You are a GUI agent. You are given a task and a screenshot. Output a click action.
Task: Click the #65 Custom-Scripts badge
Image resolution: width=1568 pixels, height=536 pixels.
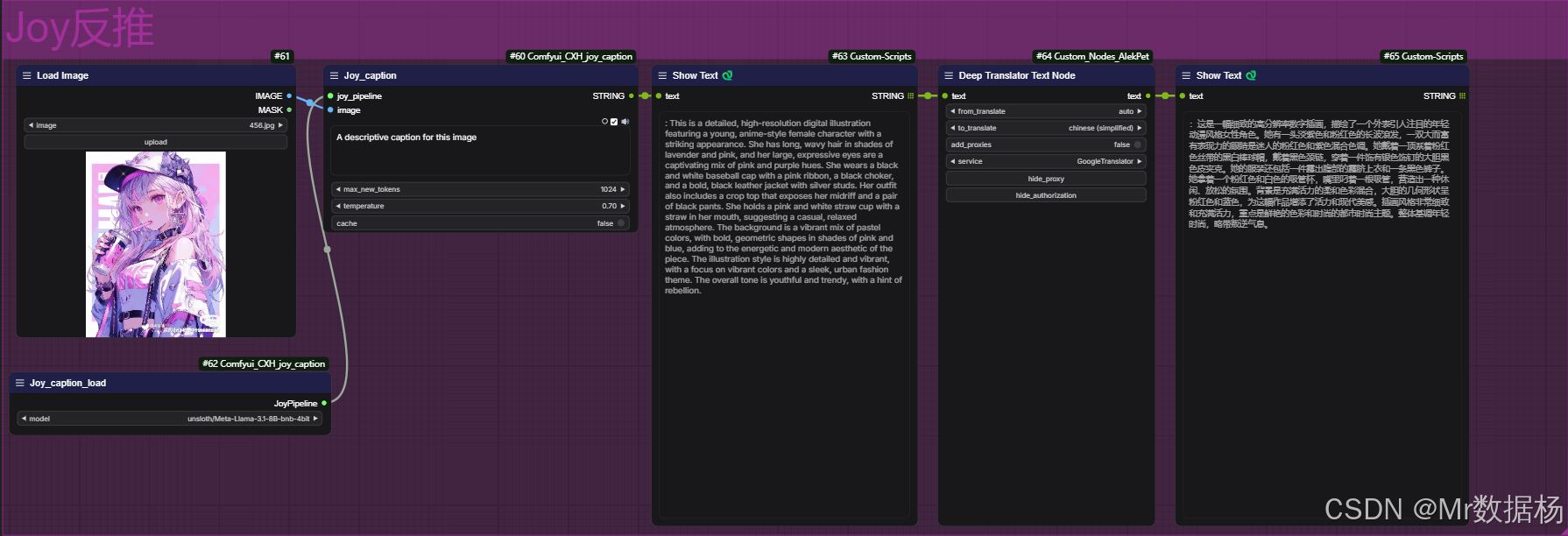coord(1423,56)
